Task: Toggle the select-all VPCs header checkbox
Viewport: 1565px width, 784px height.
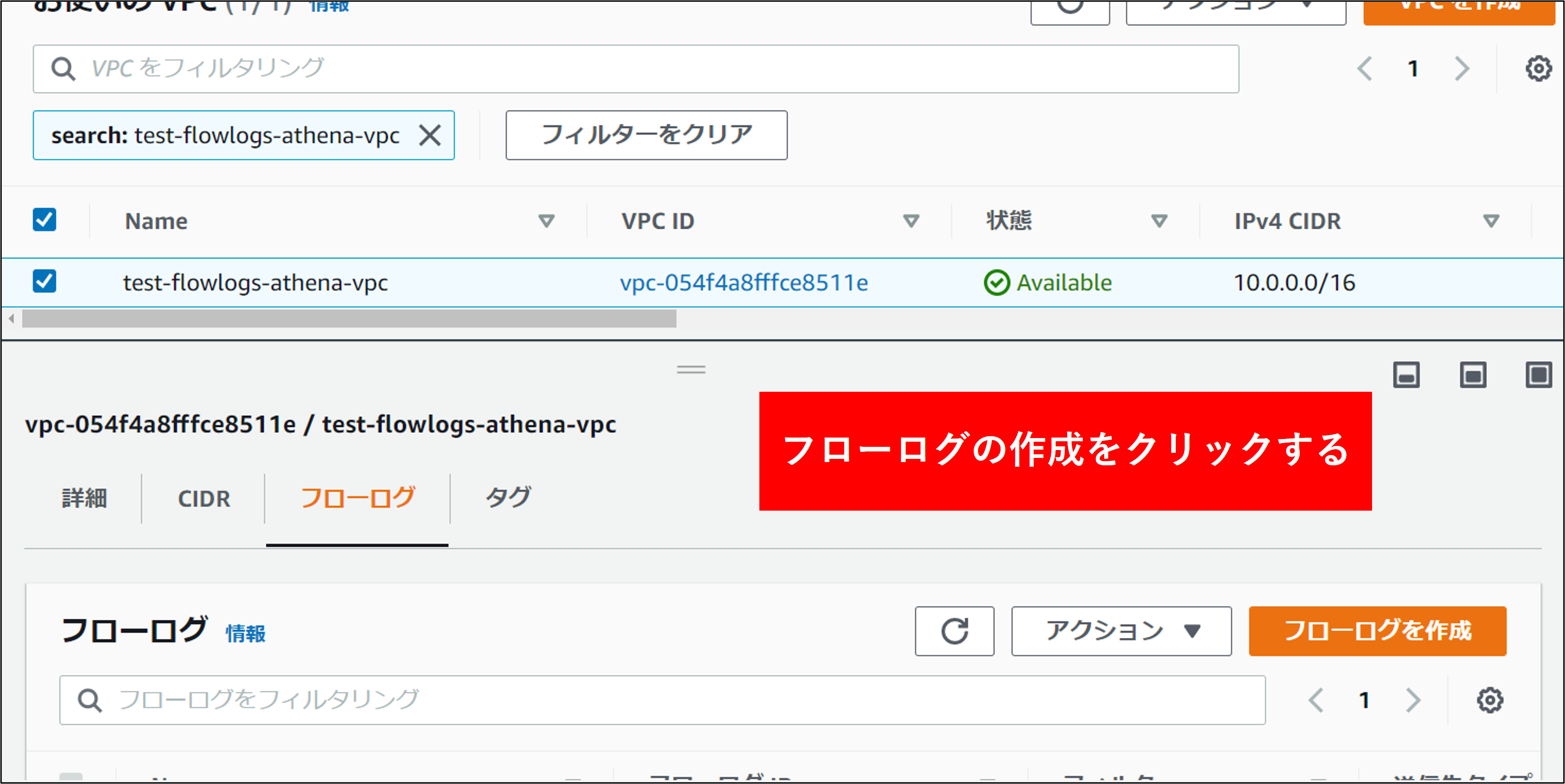Action: click(x=44, y=220)
